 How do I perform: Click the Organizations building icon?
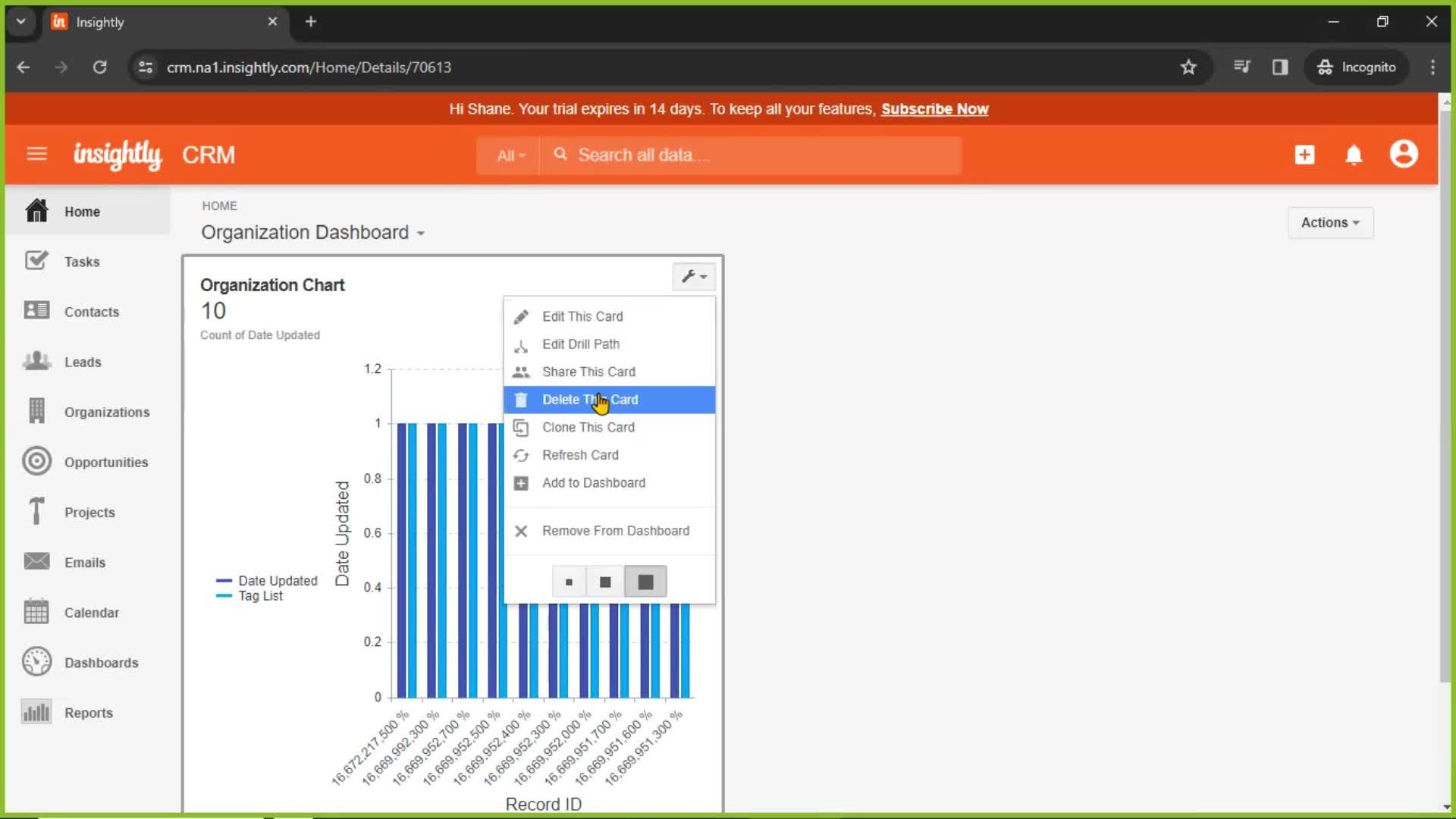coord(36,411)
